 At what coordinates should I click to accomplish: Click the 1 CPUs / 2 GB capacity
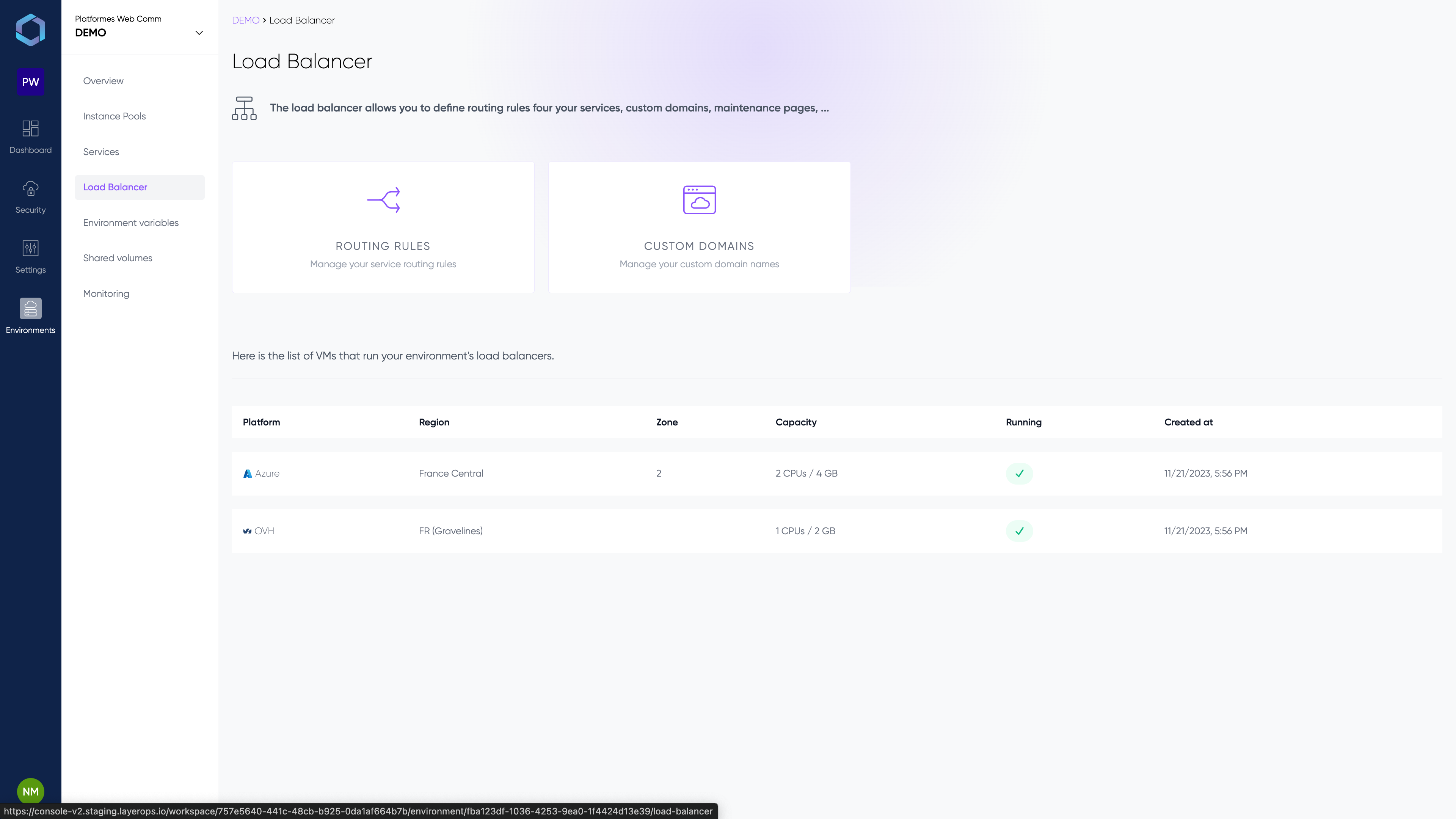tap(805, 531)
